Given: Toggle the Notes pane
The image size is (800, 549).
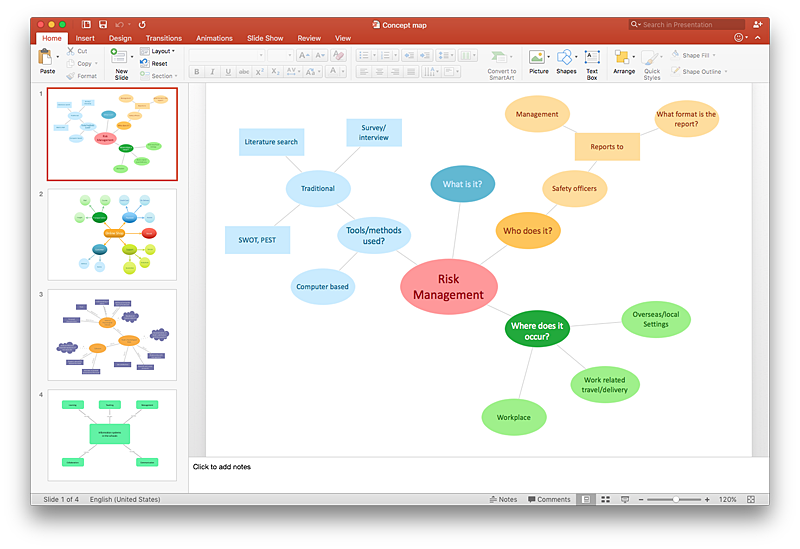Looking at the screenshot, I should pyautogui.click(x=503, y=500).
